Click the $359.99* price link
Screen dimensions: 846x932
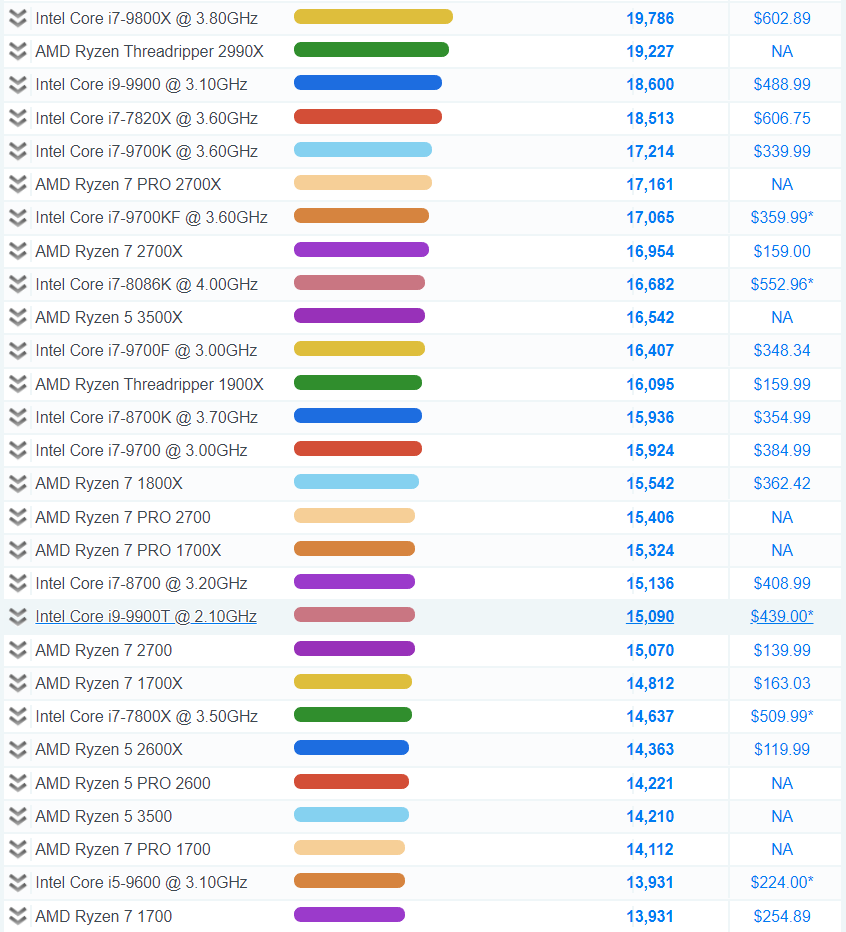pyautogui.click(x=782, y=218)
